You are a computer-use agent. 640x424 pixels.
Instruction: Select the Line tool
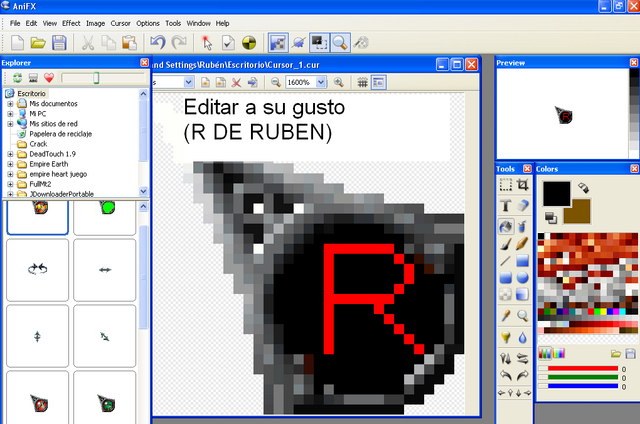506,260
